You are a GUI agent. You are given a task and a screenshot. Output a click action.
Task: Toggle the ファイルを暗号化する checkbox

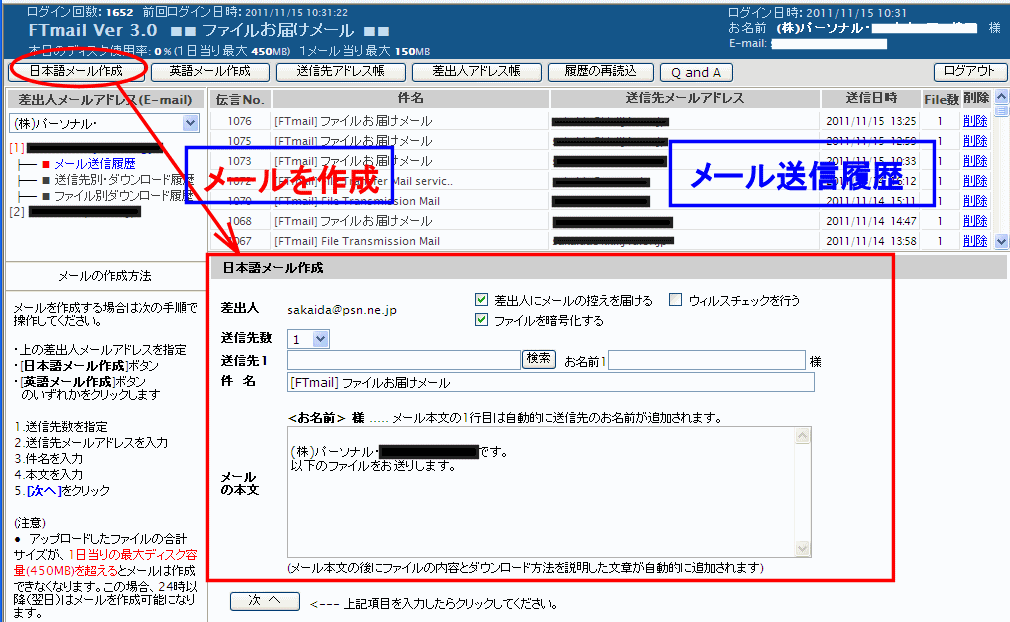point(482,321)
